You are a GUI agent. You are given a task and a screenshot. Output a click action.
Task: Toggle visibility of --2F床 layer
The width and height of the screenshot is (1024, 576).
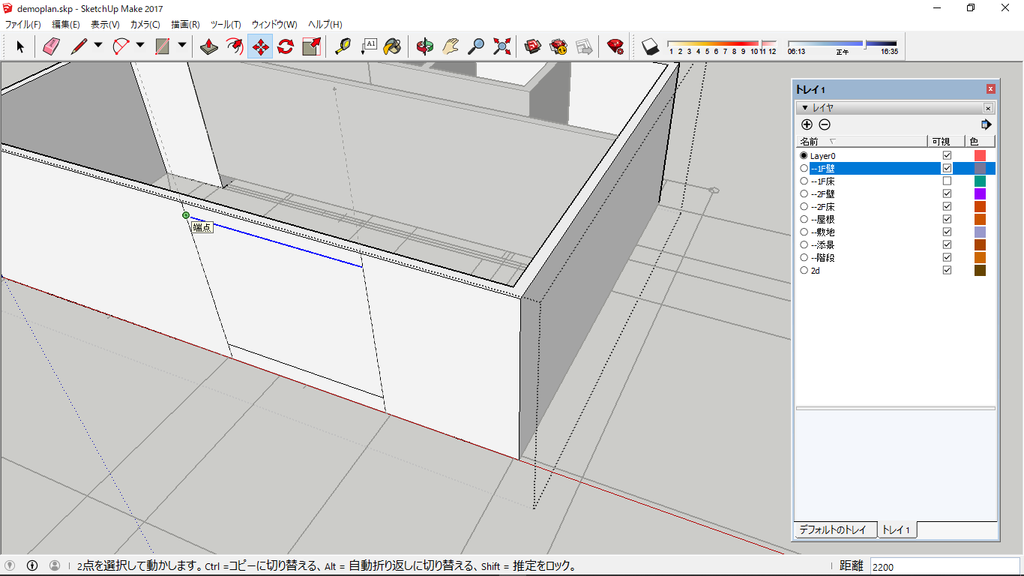[947, 206]
